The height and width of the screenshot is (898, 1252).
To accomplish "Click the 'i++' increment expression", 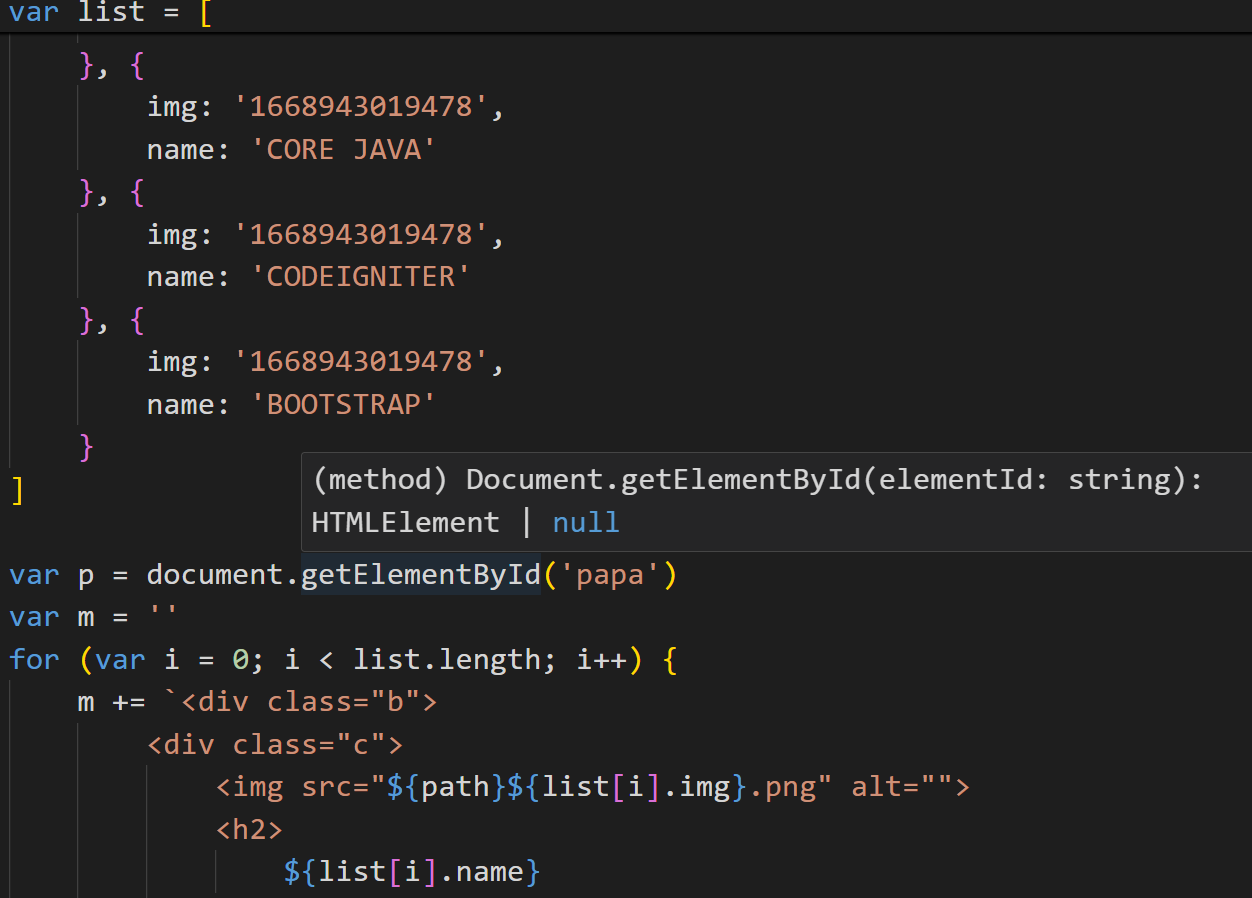I will tap(601, 660).
